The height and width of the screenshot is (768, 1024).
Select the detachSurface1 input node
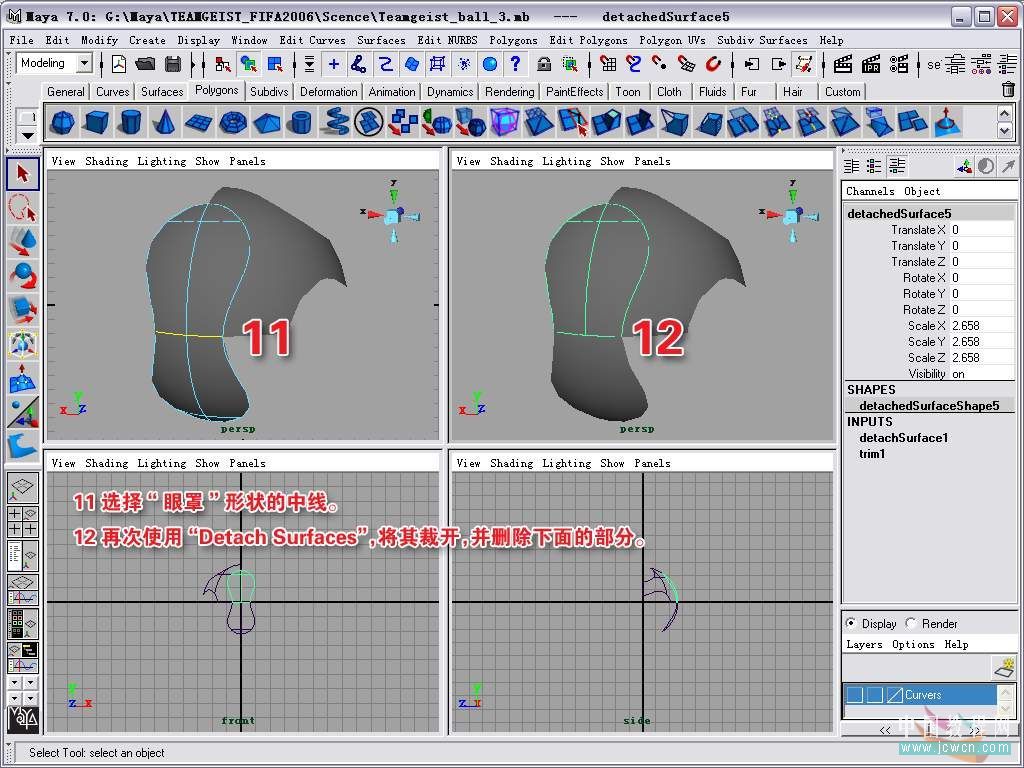[x=903, y=438]
